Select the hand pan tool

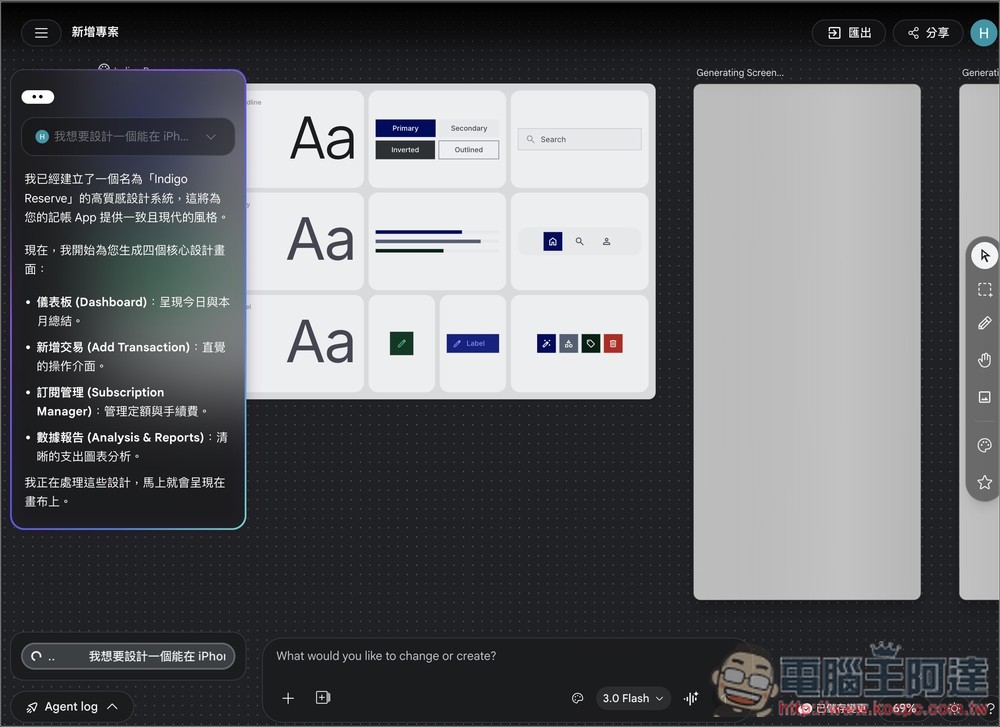(x=984, y=360)
